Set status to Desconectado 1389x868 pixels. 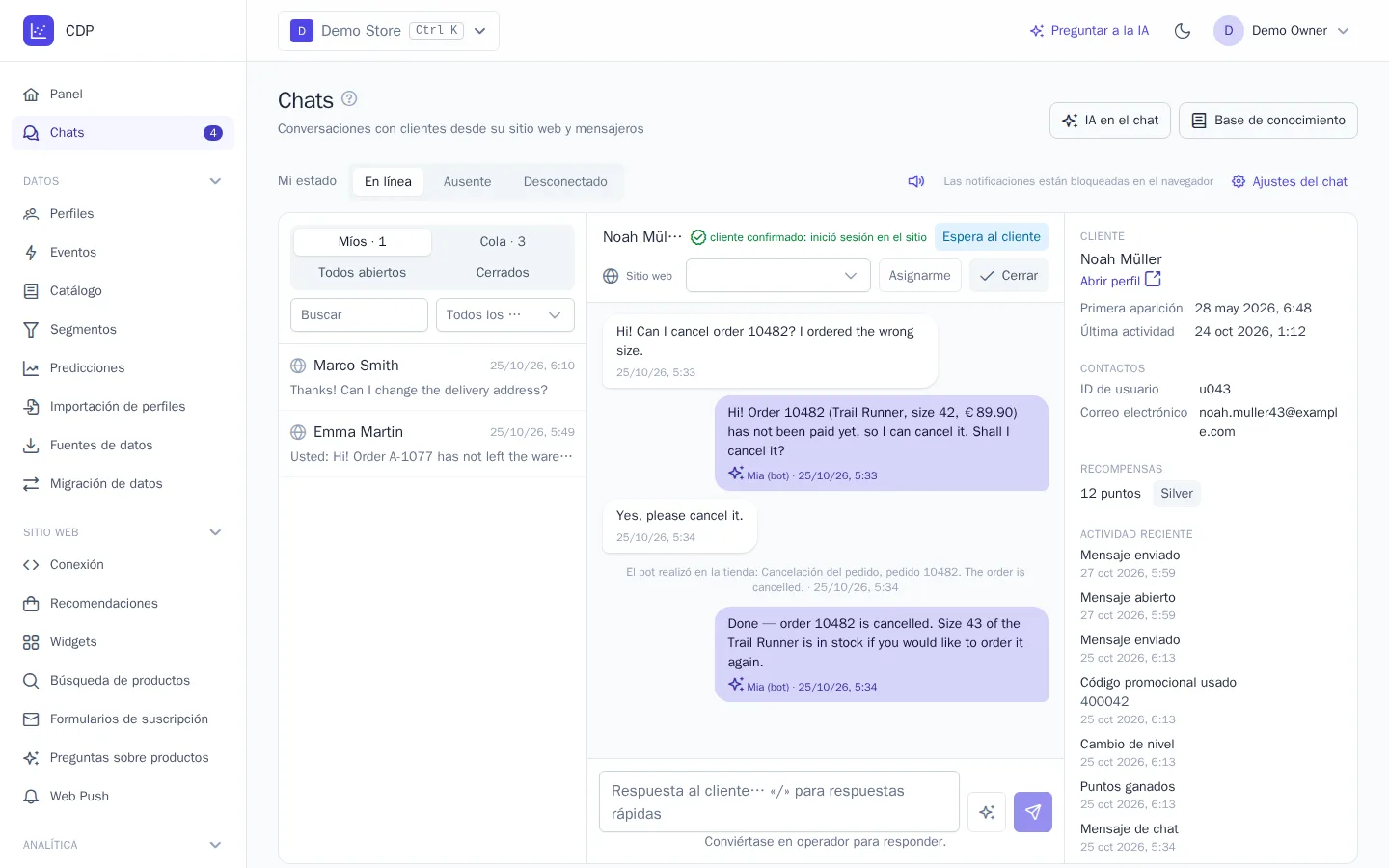(x=565, y=181)
